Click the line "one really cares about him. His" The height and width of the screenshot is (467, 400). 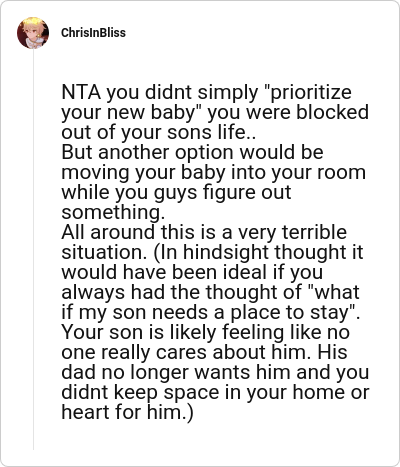(204, 352)
